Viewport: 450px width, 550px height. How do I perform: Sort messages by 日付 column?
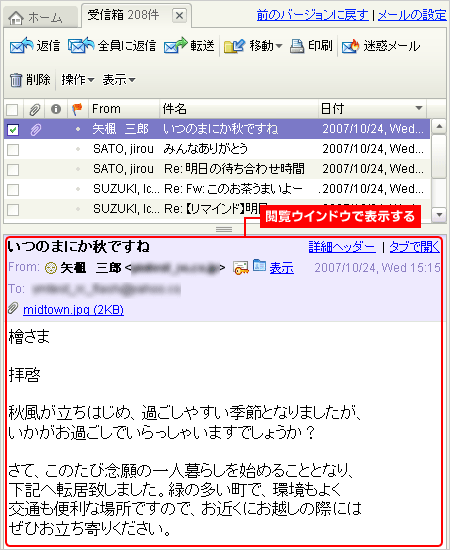click(332, 109)
